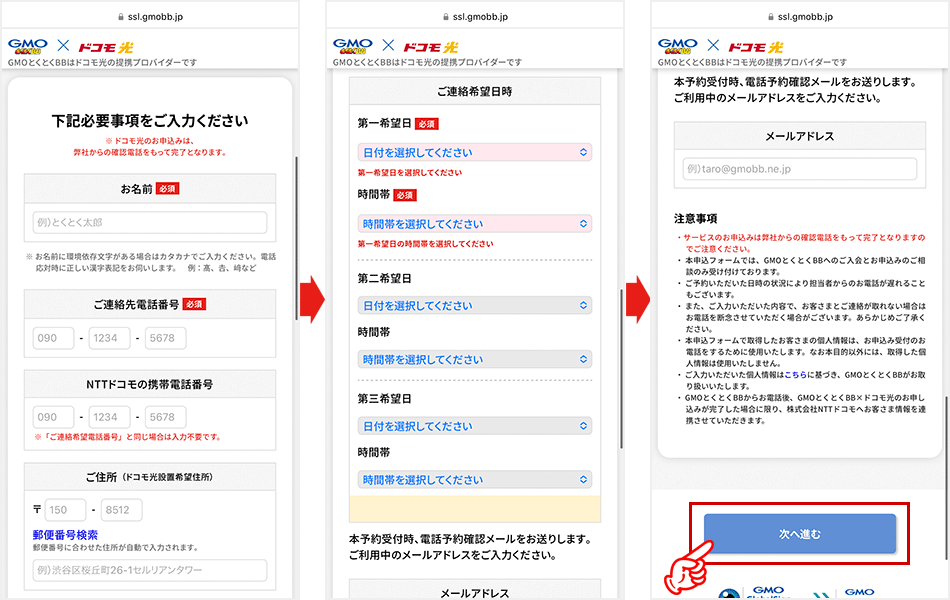Viewport: 950px width, 600px height.
Task: Click contact phone last box showing 5678
Action: click(x=165, y=338)
